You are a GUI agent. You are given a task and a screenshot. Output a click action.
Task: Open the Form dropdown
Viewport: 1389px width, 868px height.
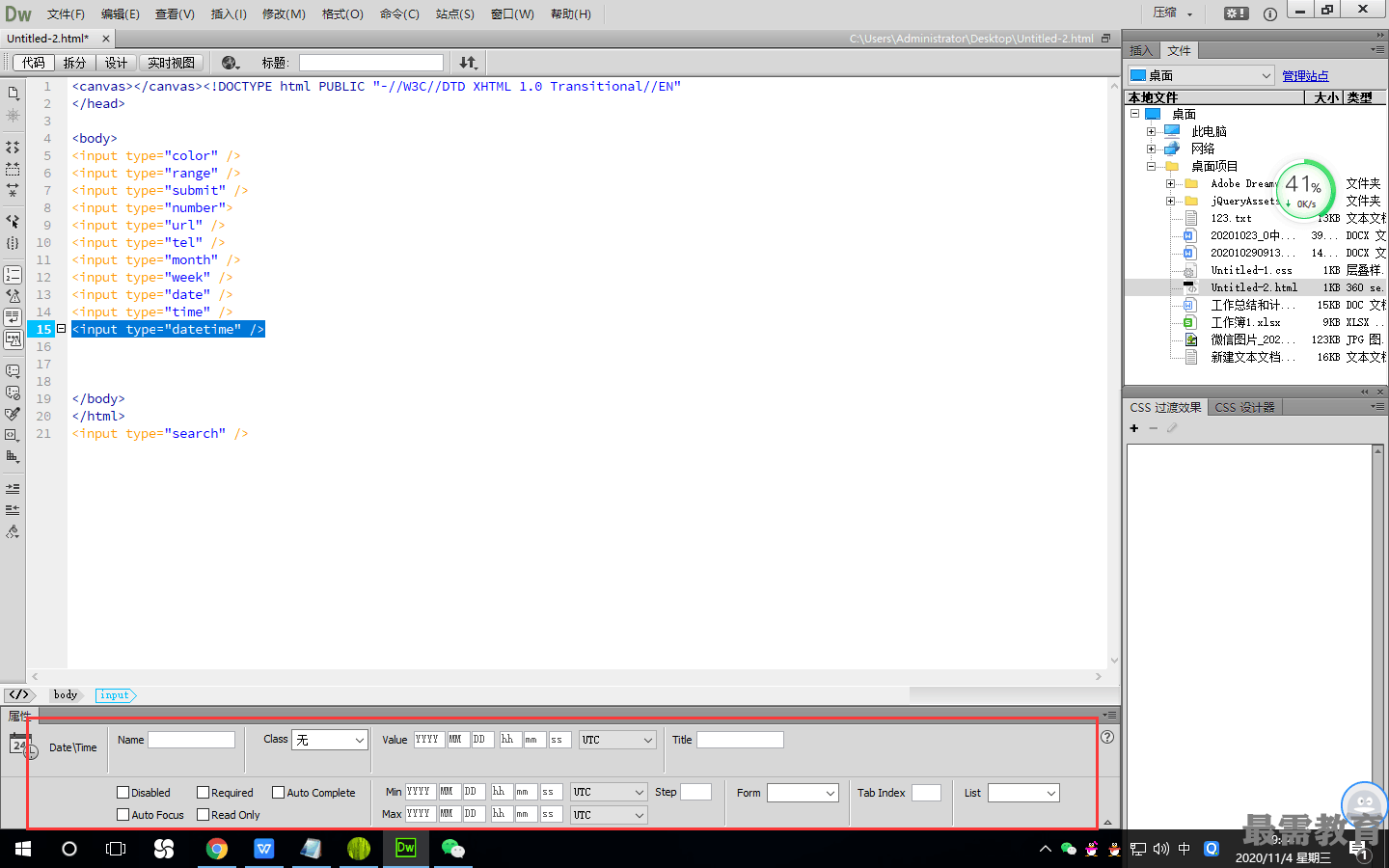(x=803, y=793)
